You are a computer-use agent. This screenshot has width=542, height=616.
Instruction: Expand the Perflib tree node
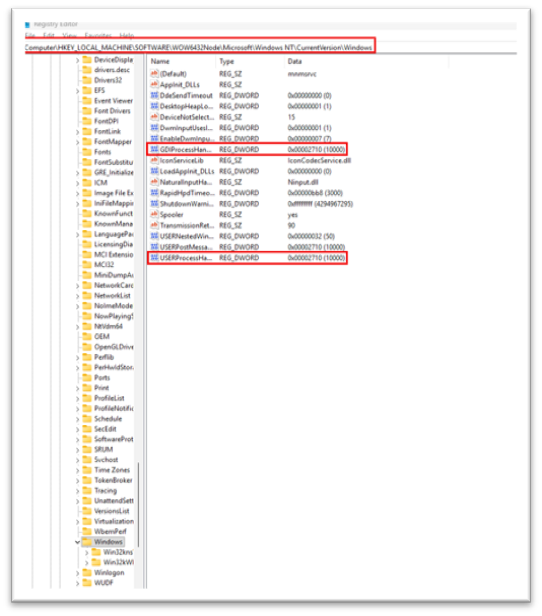click(x=77, y=358)
